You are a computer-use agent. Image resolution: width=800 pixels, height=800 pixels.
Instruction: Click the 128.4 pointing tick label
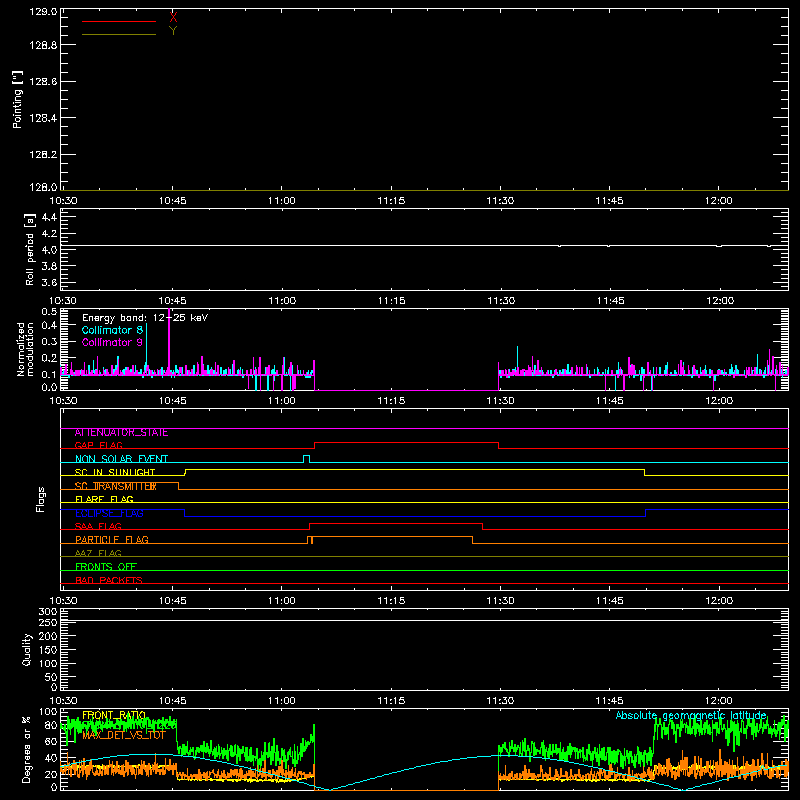43,118
